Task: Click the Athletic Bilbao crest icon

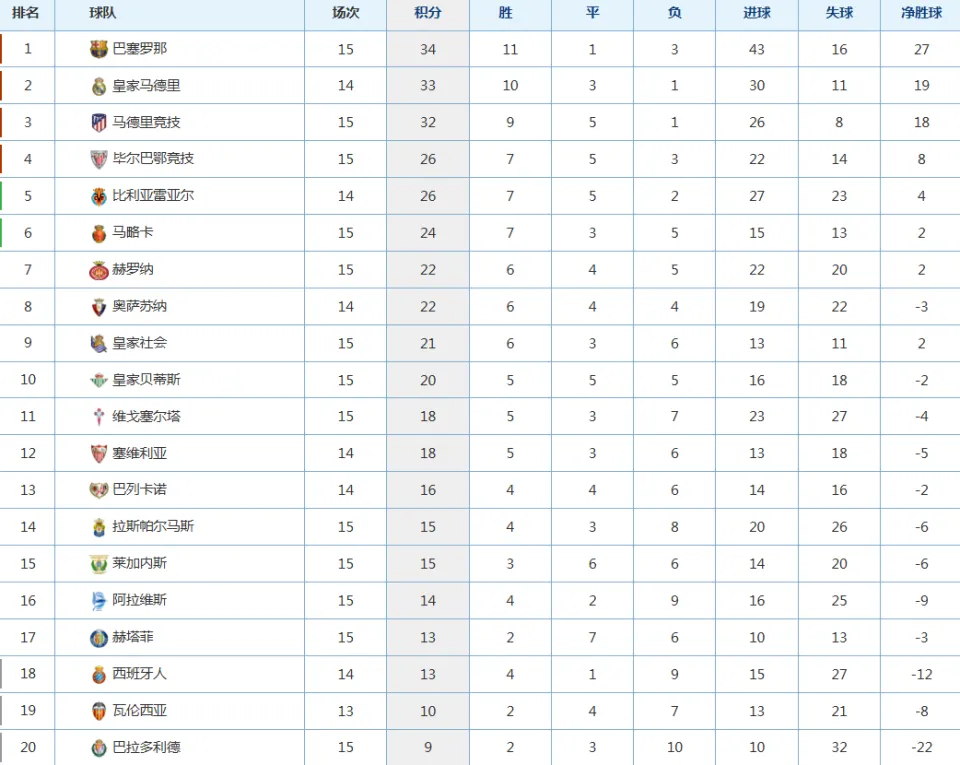Action: 99,160
